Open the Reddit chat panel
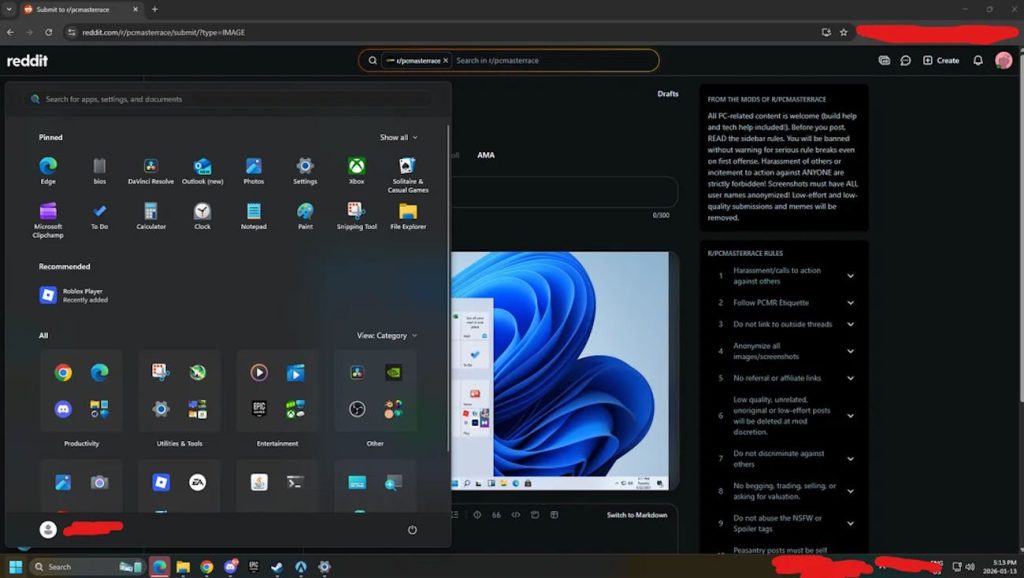 [905, 60]
